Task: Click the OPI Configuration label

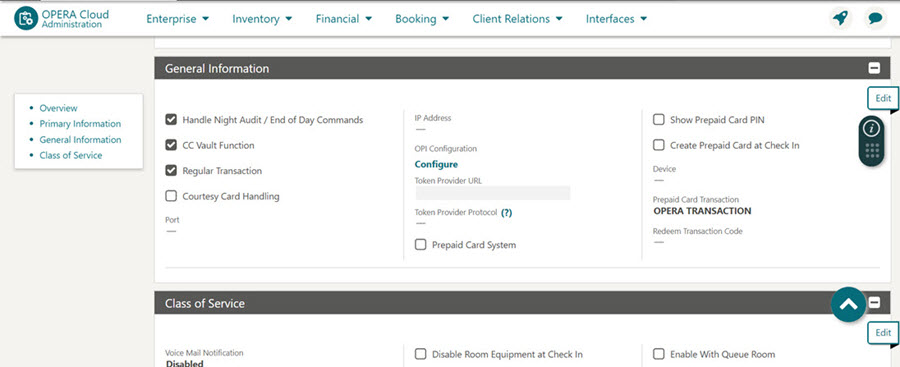Action: (445, 148)
